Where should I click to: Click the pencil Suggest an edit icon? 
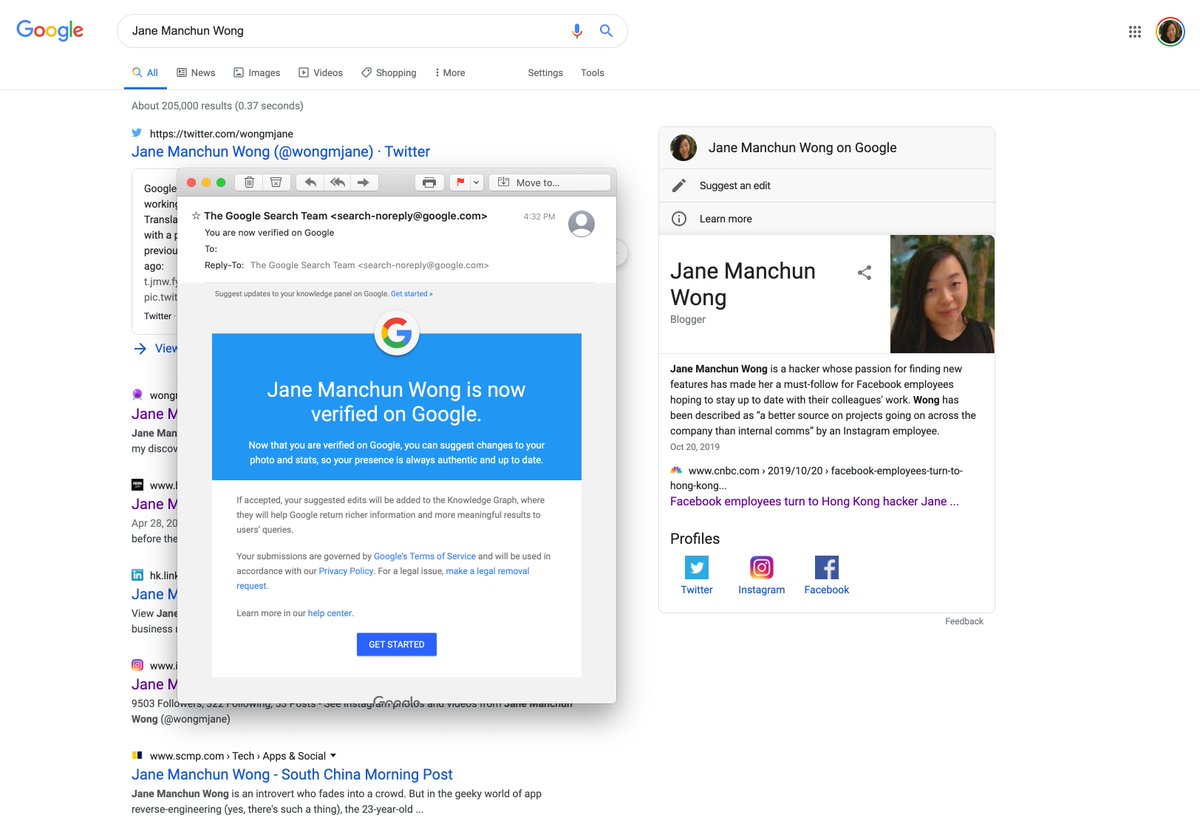point(679,185)
